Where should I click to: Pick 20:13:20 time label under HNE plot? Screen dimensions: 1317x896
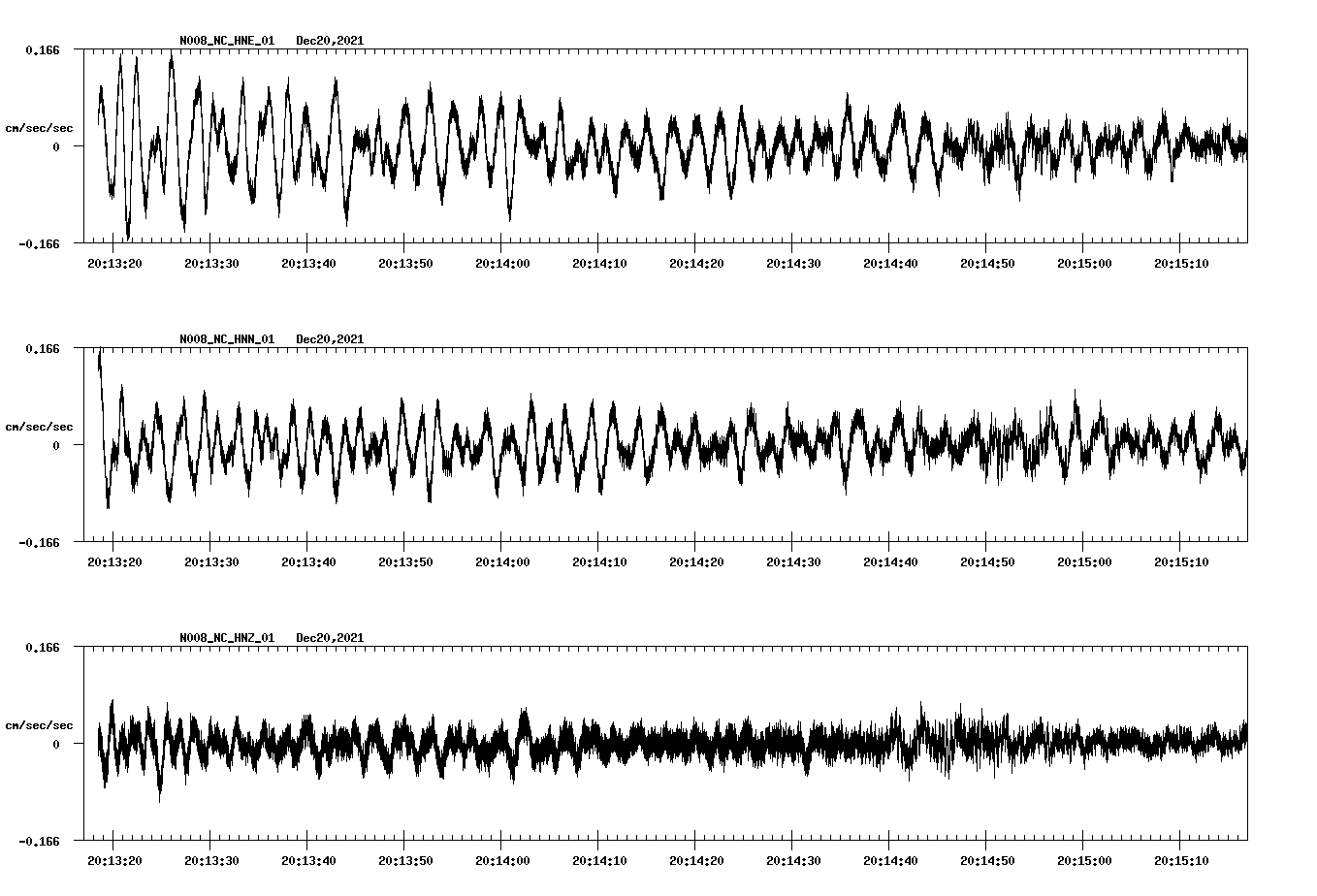pos(114,264)
